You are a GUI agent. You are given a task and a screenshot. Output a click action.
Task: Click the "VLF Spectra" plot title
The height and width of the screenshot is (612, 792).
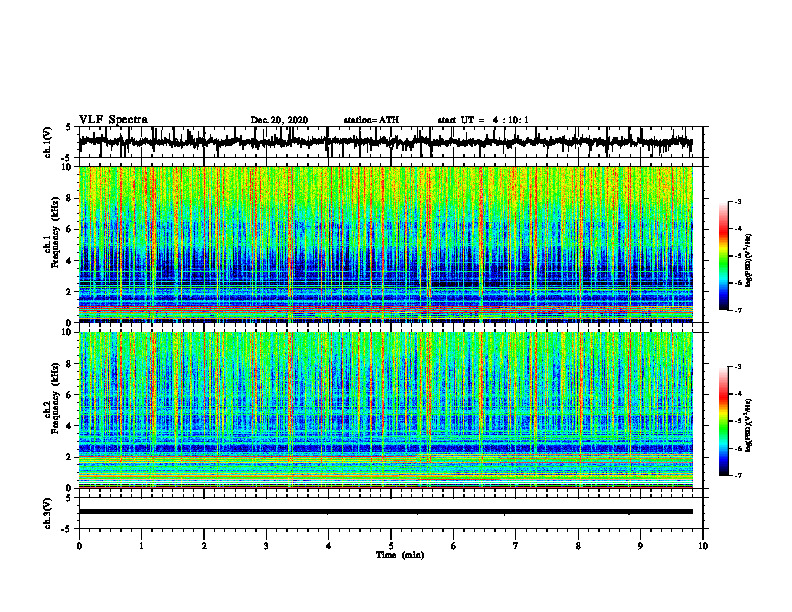pos(113,120)
